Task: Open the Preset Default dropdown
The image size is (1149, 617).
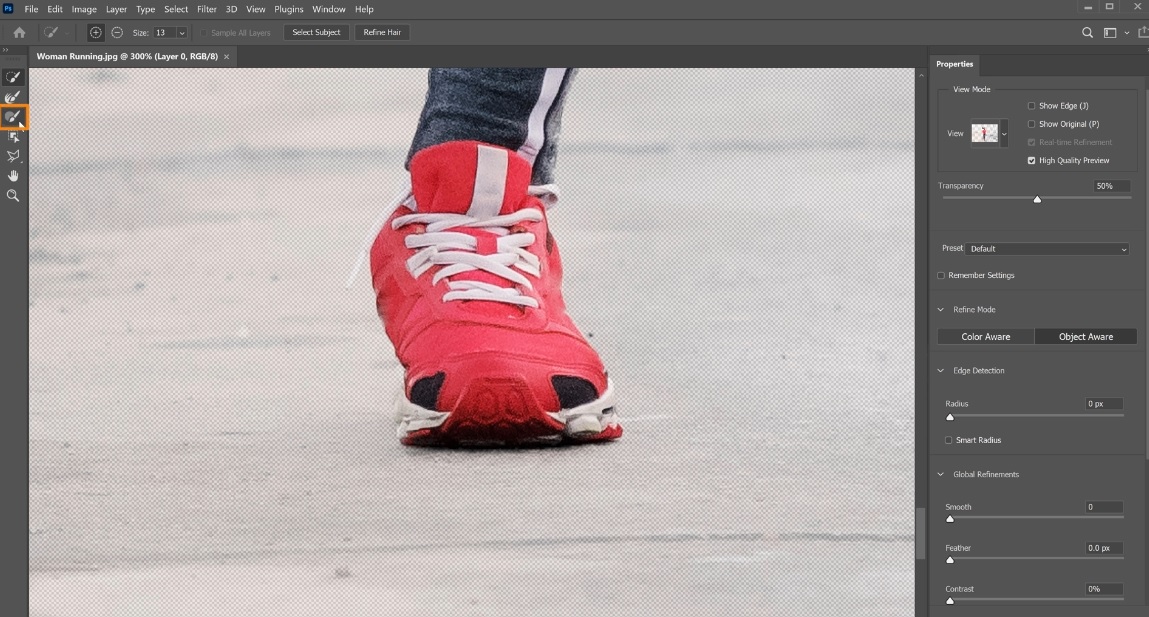Action: pyautogui.click(x=1046, y=249)
